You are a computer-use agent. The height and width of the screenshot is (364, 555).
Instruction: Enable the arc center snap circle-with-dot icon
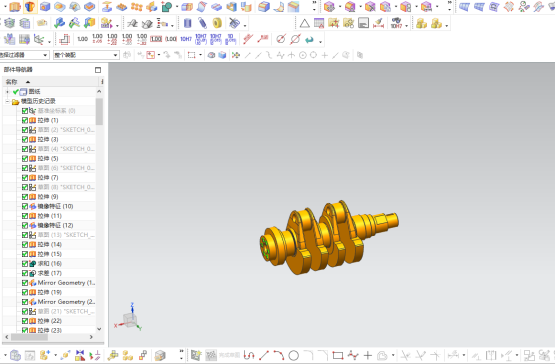[303, 55]
